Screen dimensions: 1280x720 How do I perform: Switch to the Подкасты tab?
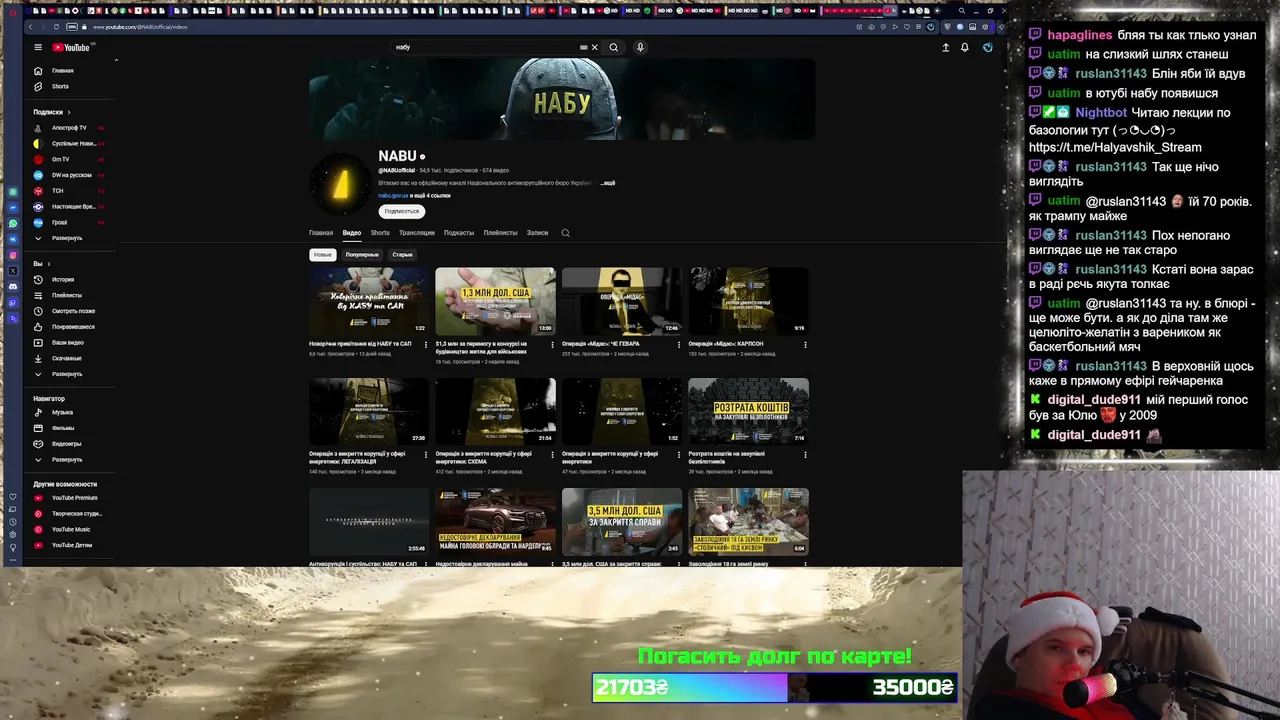(x=459, y=233)
